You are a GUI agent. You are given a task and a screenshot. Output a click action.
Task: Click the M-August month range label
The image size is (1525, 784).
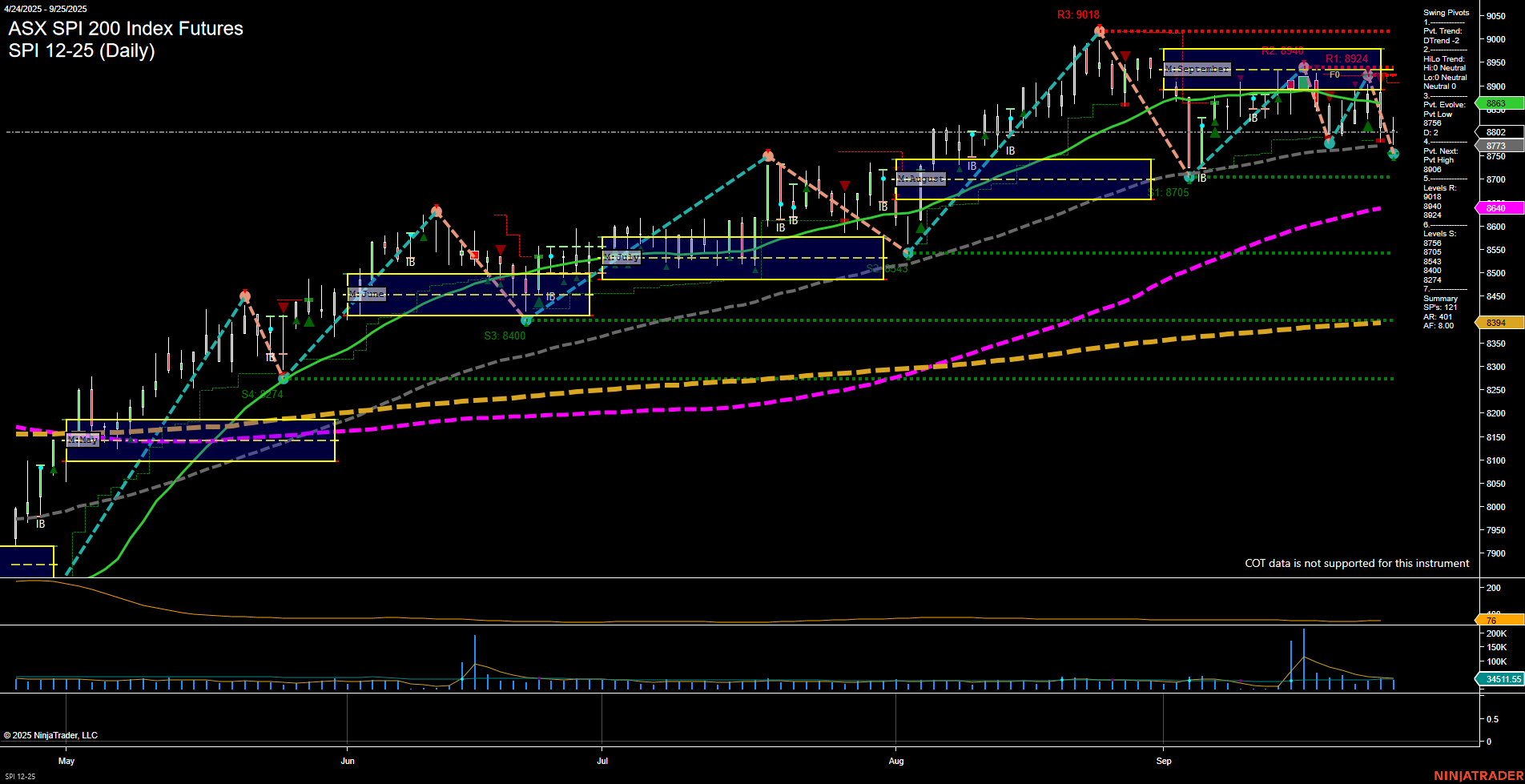919,178
